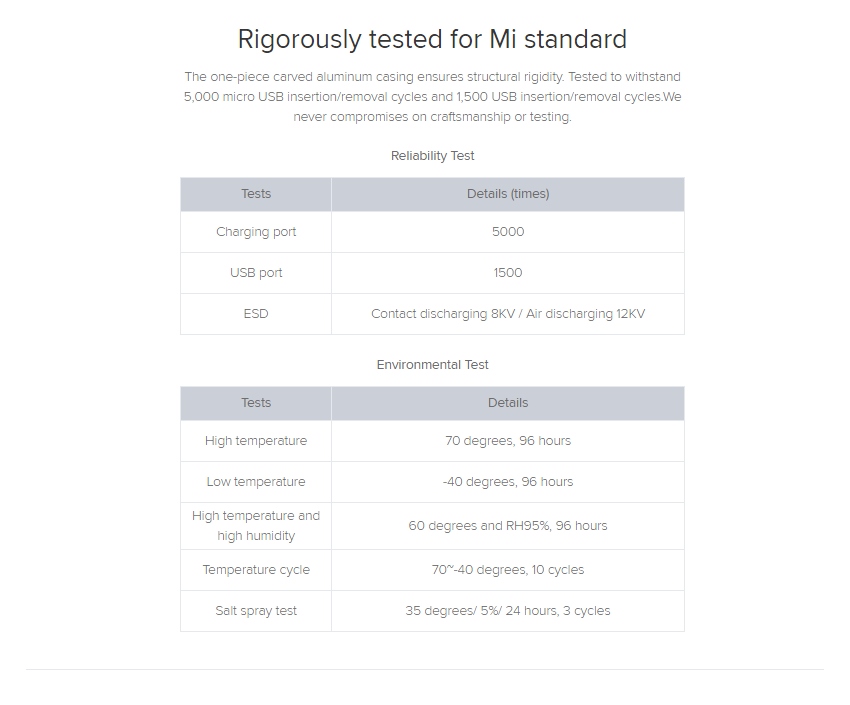Select the 'High temperature' row label
This screenshot has height=705, width=850.
click(256, 441)
